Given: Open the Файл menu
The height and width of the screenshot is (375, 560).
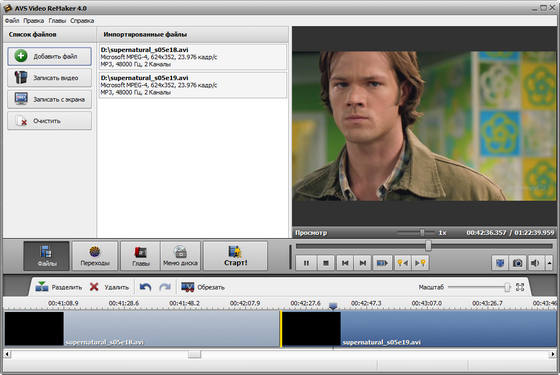Looking at the screenshot, I should click(x=12, y=21).
